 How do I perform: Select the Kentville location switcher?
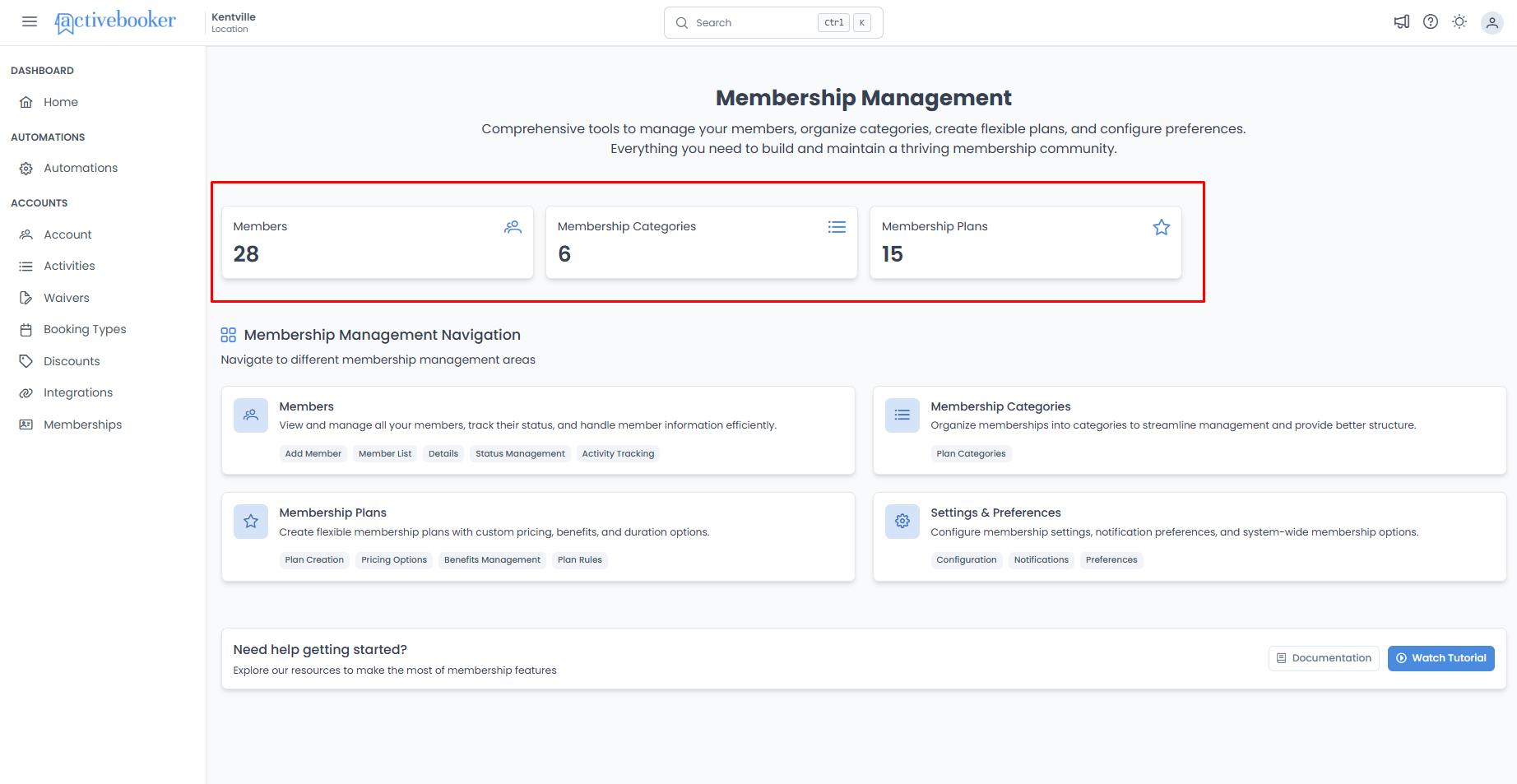[x=234, y=22]
